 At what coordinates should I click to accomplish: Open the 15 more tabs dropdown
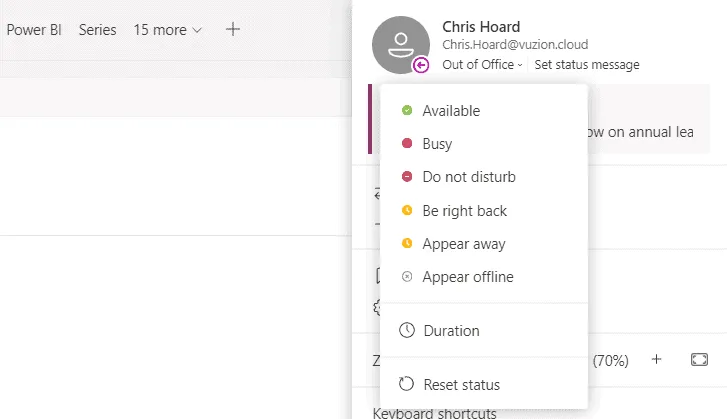pyautogui.click(x=167, y=30)
